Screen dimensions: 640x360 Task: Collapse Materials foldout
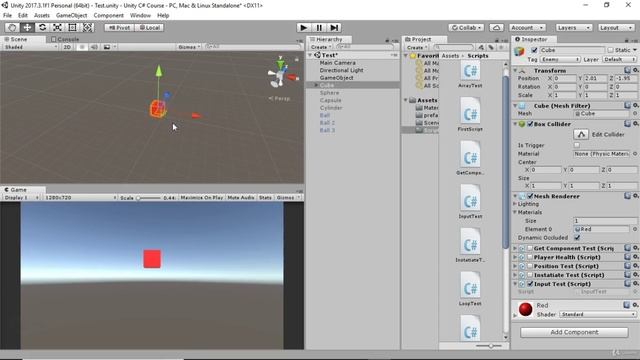point(515,212)
